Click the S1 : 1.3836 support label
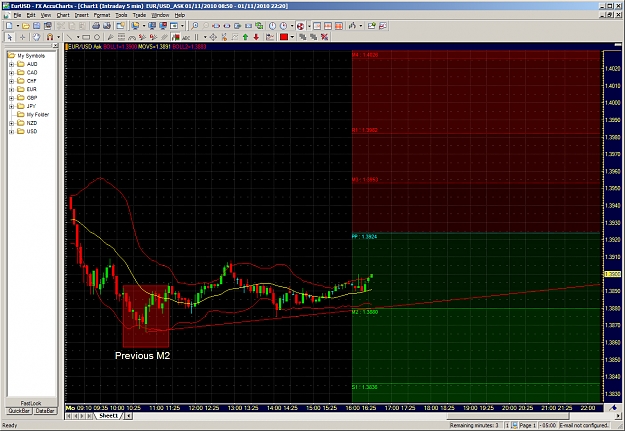The height and width of the screenshot is (431, 625). [x=364, y=387]
